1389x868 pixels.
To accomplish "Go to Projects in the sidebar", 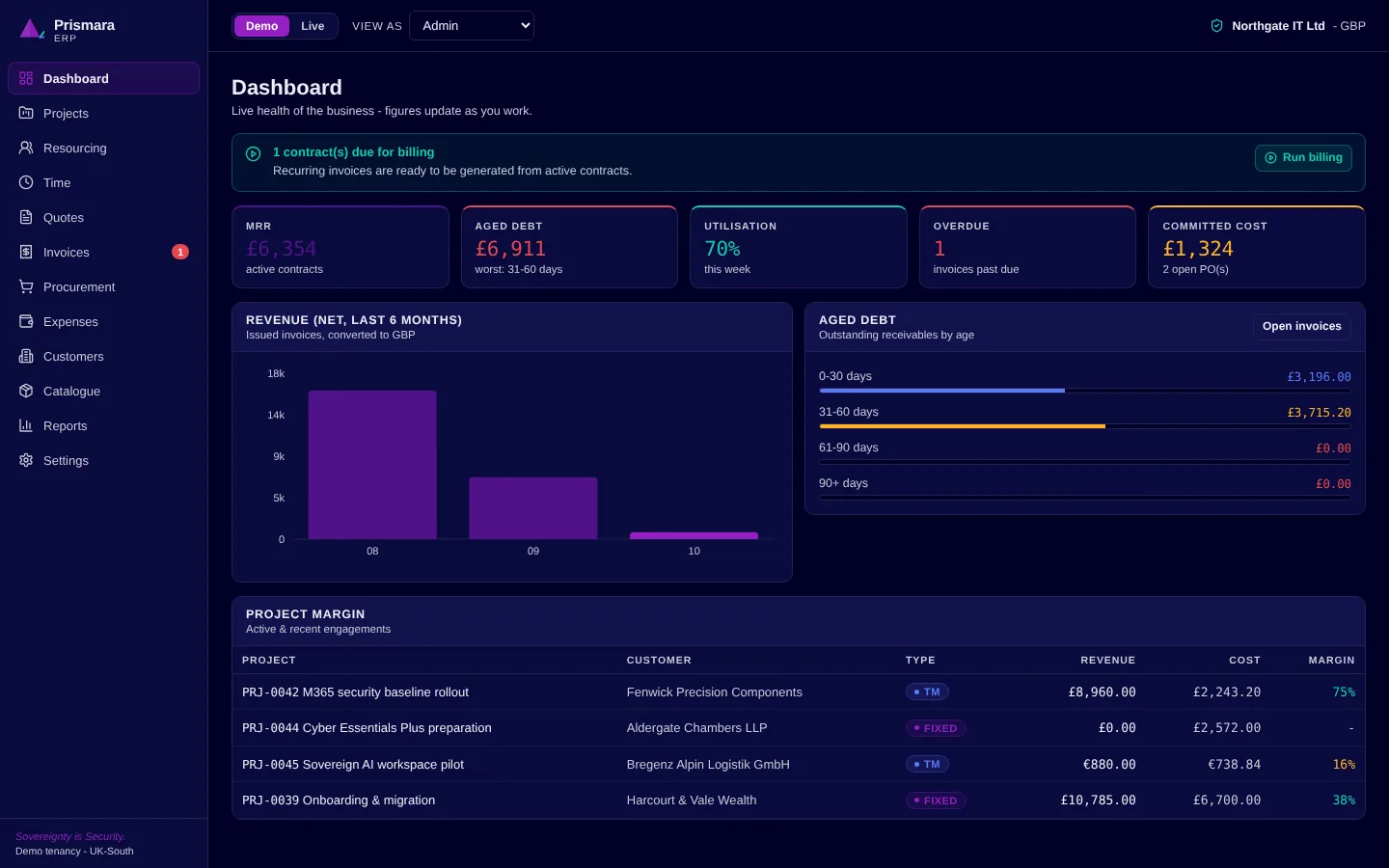I will coord(103,113).
